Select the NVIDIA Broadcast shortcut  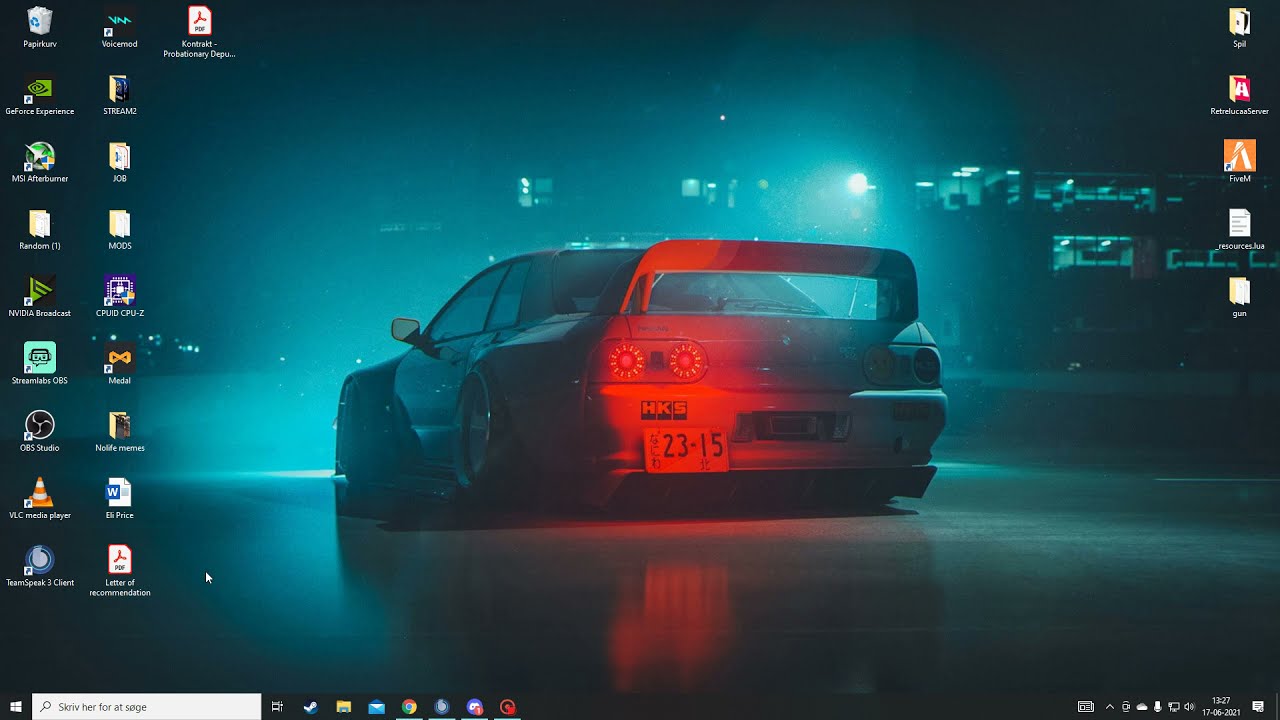40,297
